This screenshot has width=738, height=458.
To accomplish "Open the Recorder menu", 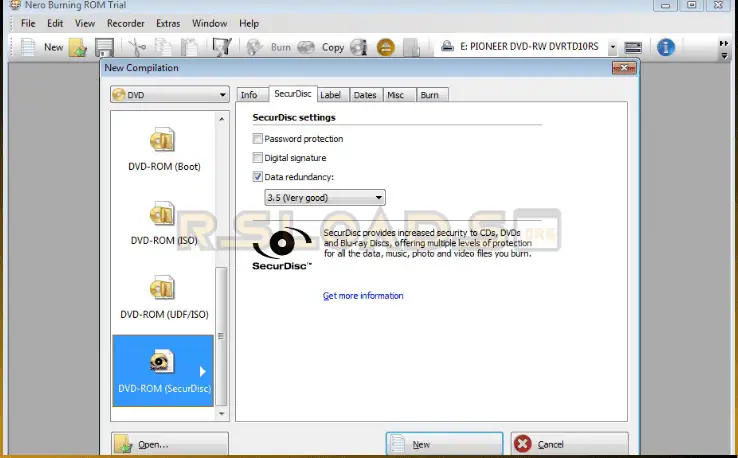I will tap(125, 23).
